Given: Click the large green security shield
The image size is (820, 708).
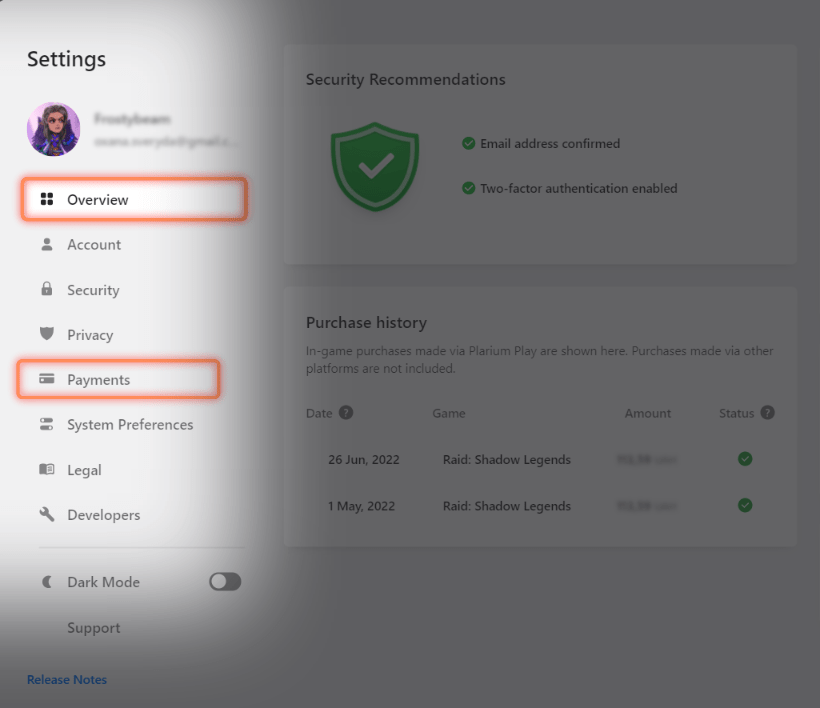Looking at the screenshot, I should tap(375, 167).
